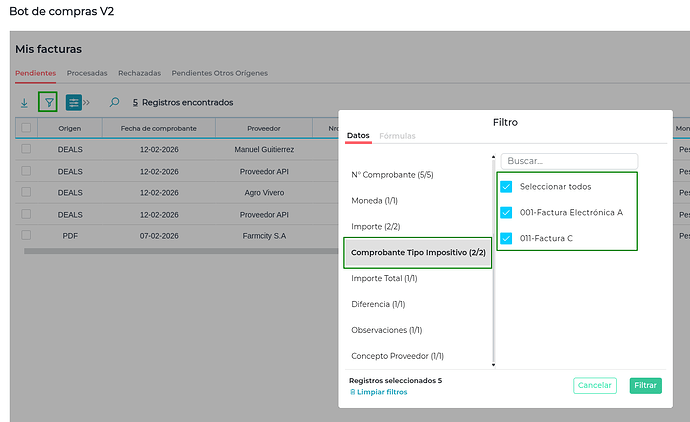The image size is (690, 422).
Task: Select the Farmcity S.A row checkbox
Action: tap(27, 236)
